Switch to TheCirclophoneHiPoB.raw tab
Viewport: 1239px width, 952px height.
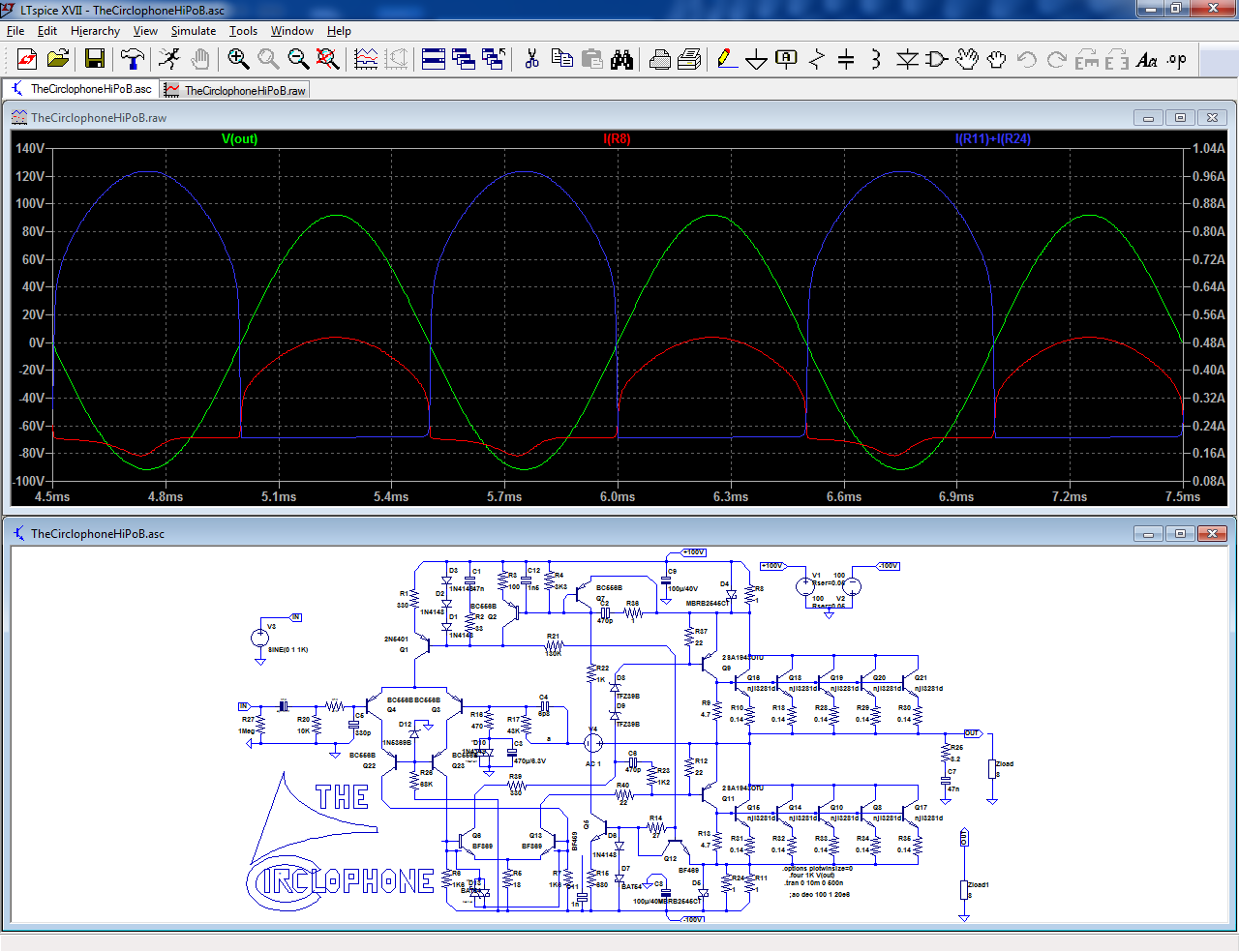(235, 90)
